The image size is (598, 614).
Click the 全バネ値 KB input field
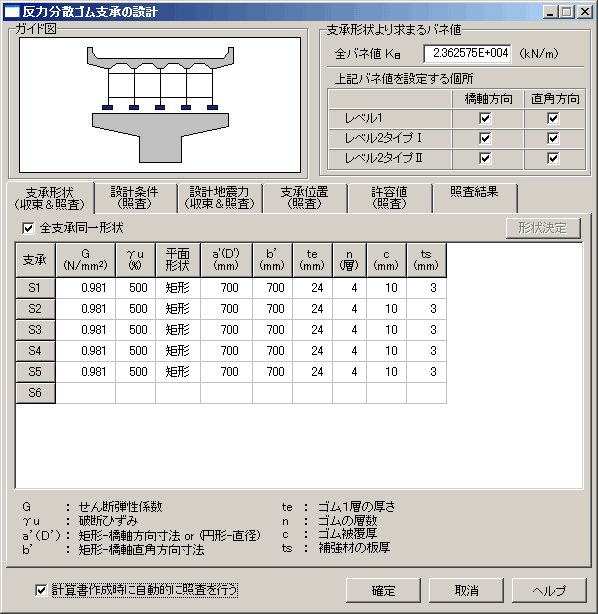pyautogui.click(x=467, y=53)
